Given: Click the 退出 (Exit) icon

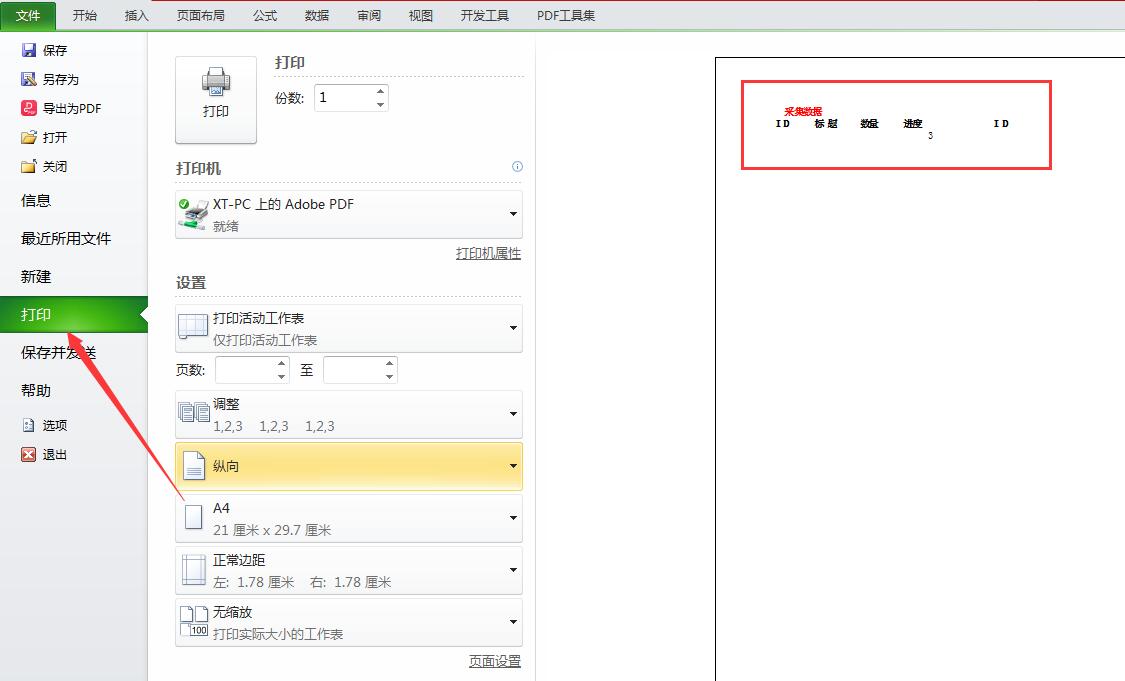Looking at the screenshot, I should click(28, 454).
